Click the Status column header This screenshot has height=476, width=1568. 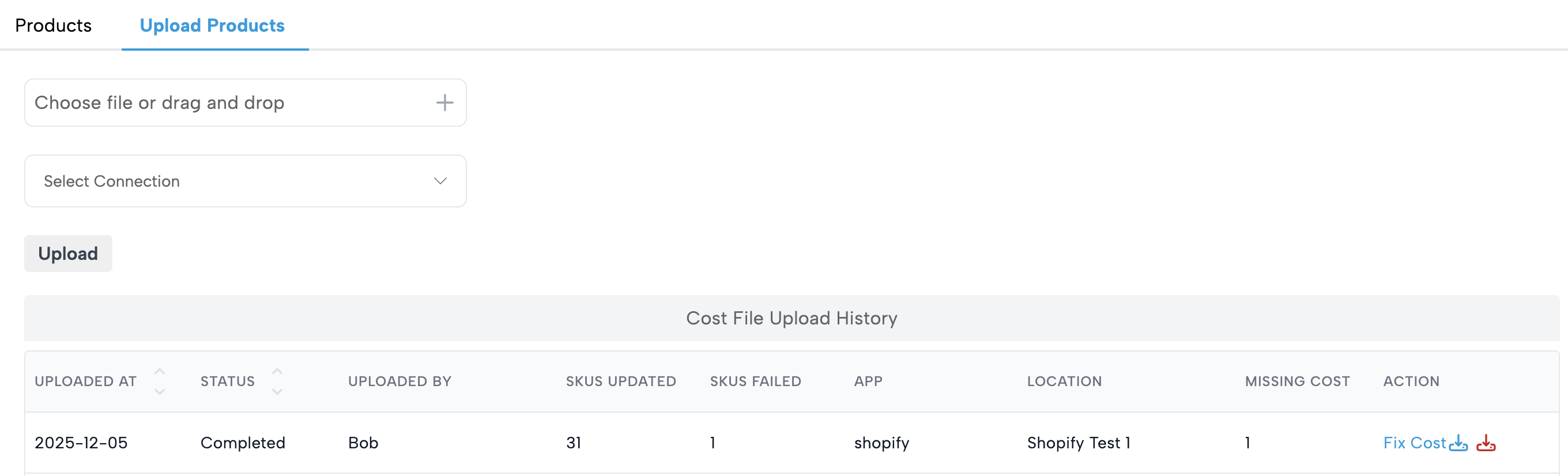pyautogui.click(x=228, y=381)
